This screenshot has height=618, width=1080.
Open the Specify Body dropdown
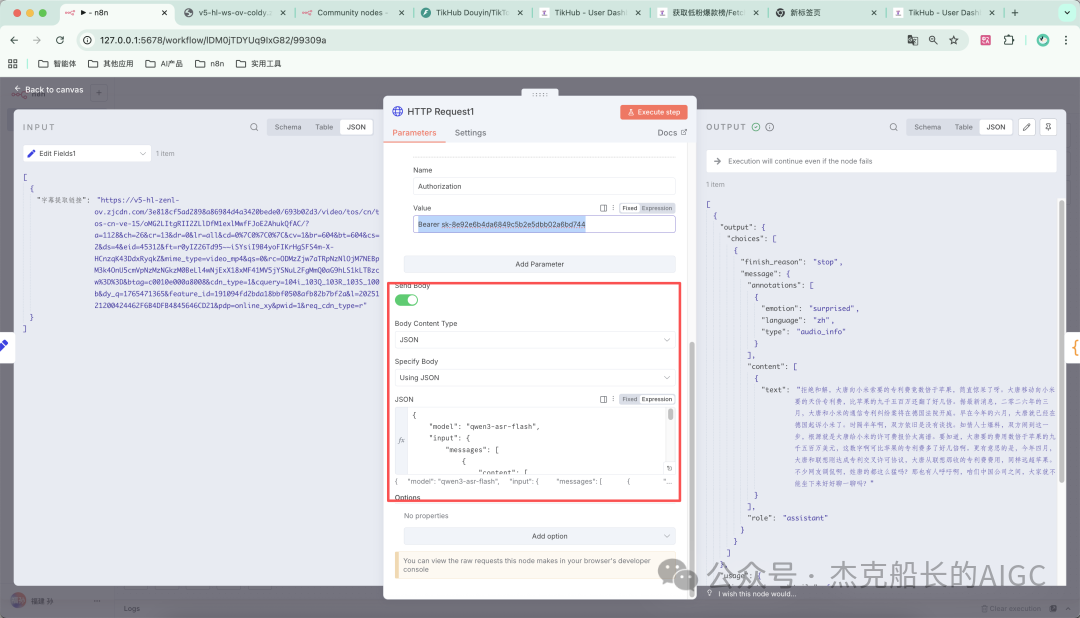[534, 378]
